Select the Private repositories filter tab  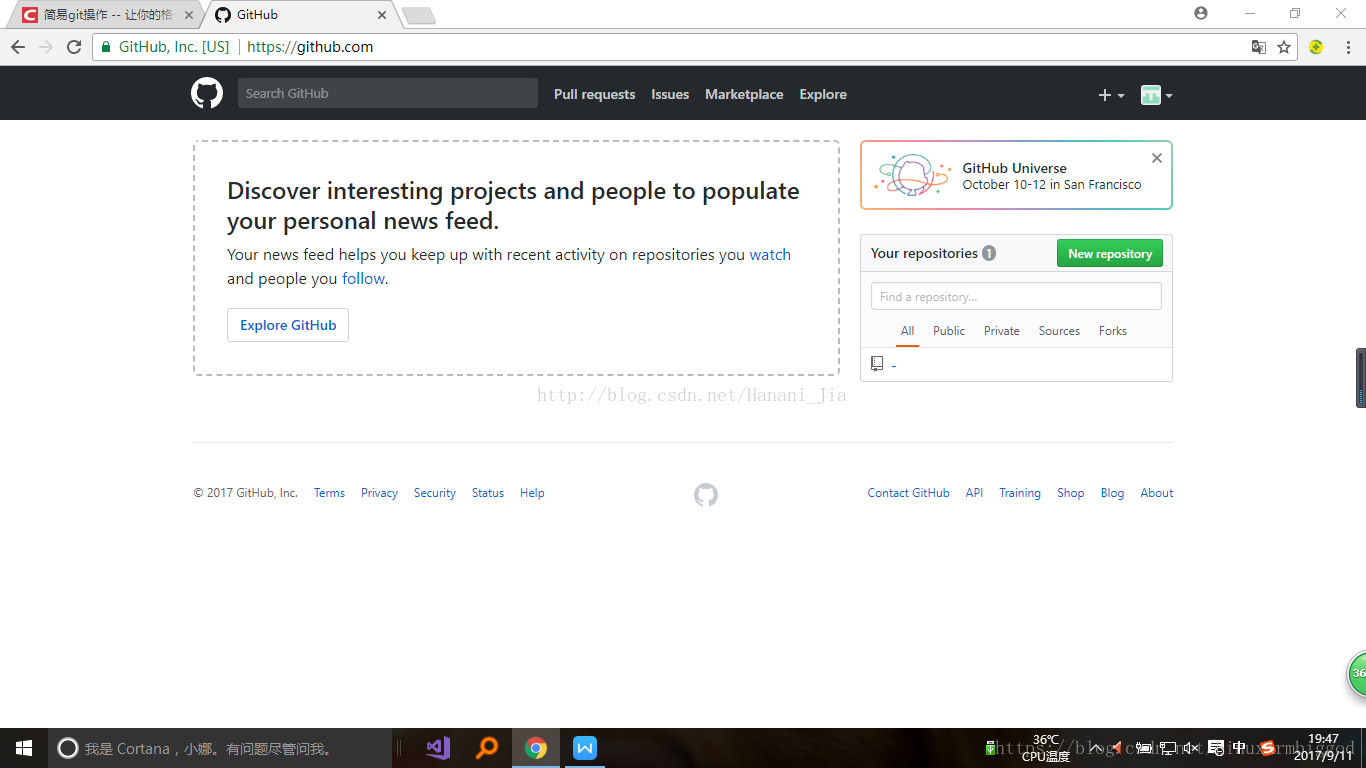click(1001, 331)
